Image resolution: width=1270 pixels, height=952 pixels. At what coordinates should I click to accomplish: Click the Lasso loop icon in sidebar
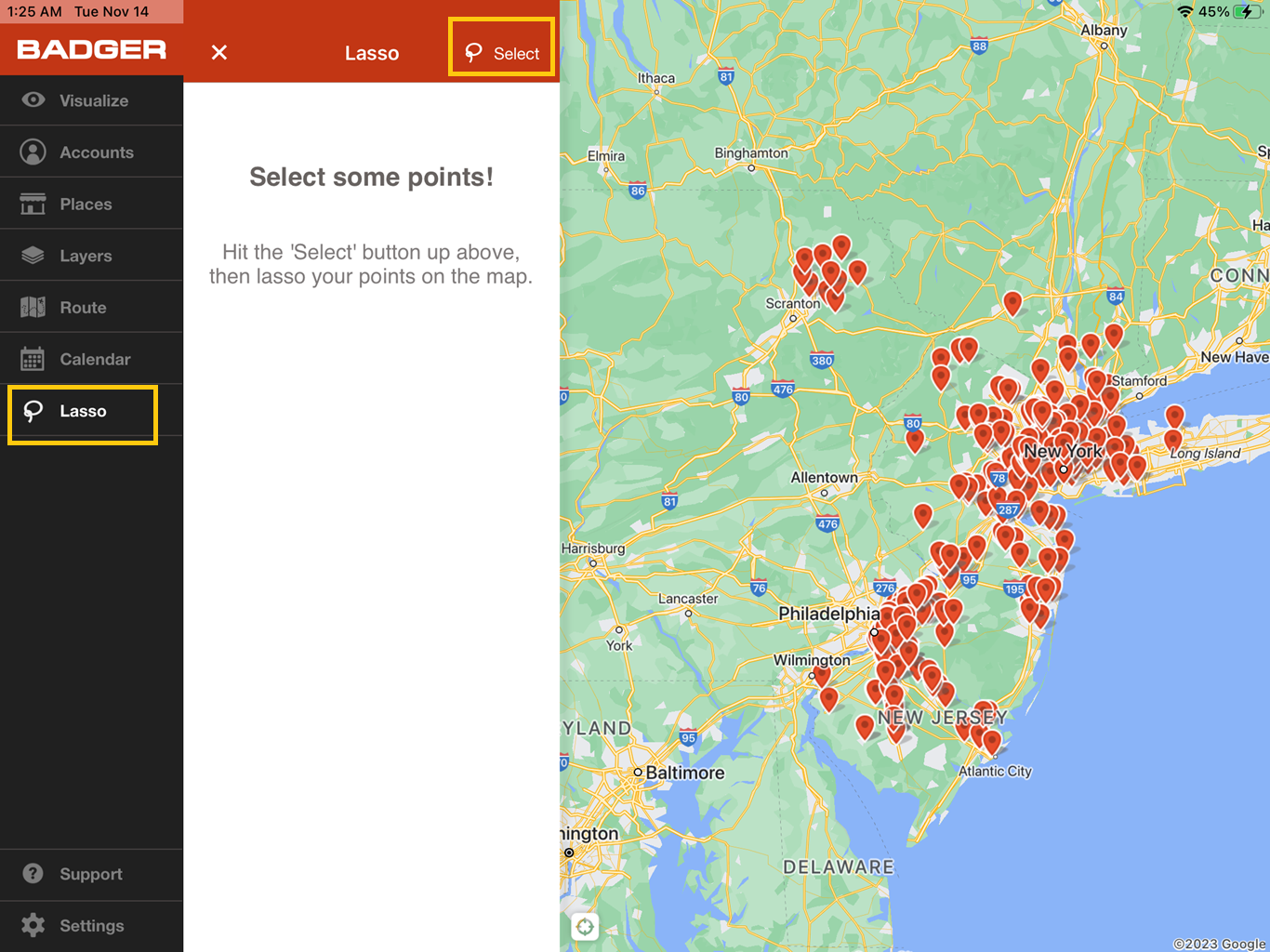tap(33, 411)
